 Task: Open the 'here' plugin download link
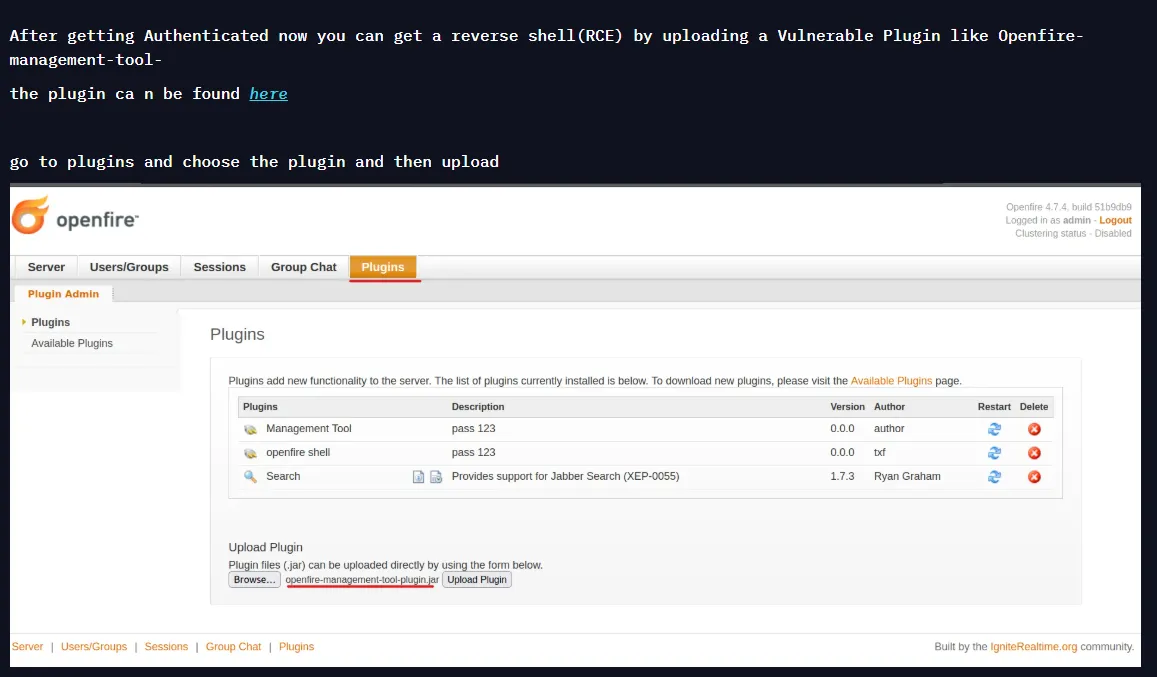pyautogui.click(x=269, y=94)
